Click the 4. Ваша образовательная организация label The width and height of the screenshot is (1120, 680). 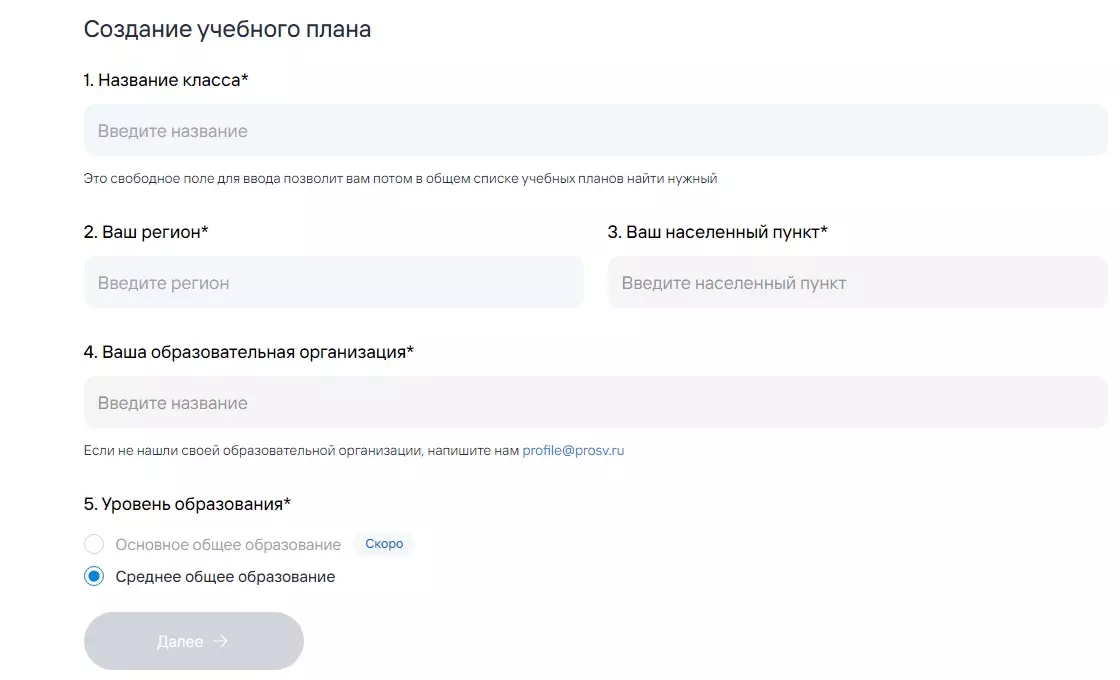[x=249, y=352]
